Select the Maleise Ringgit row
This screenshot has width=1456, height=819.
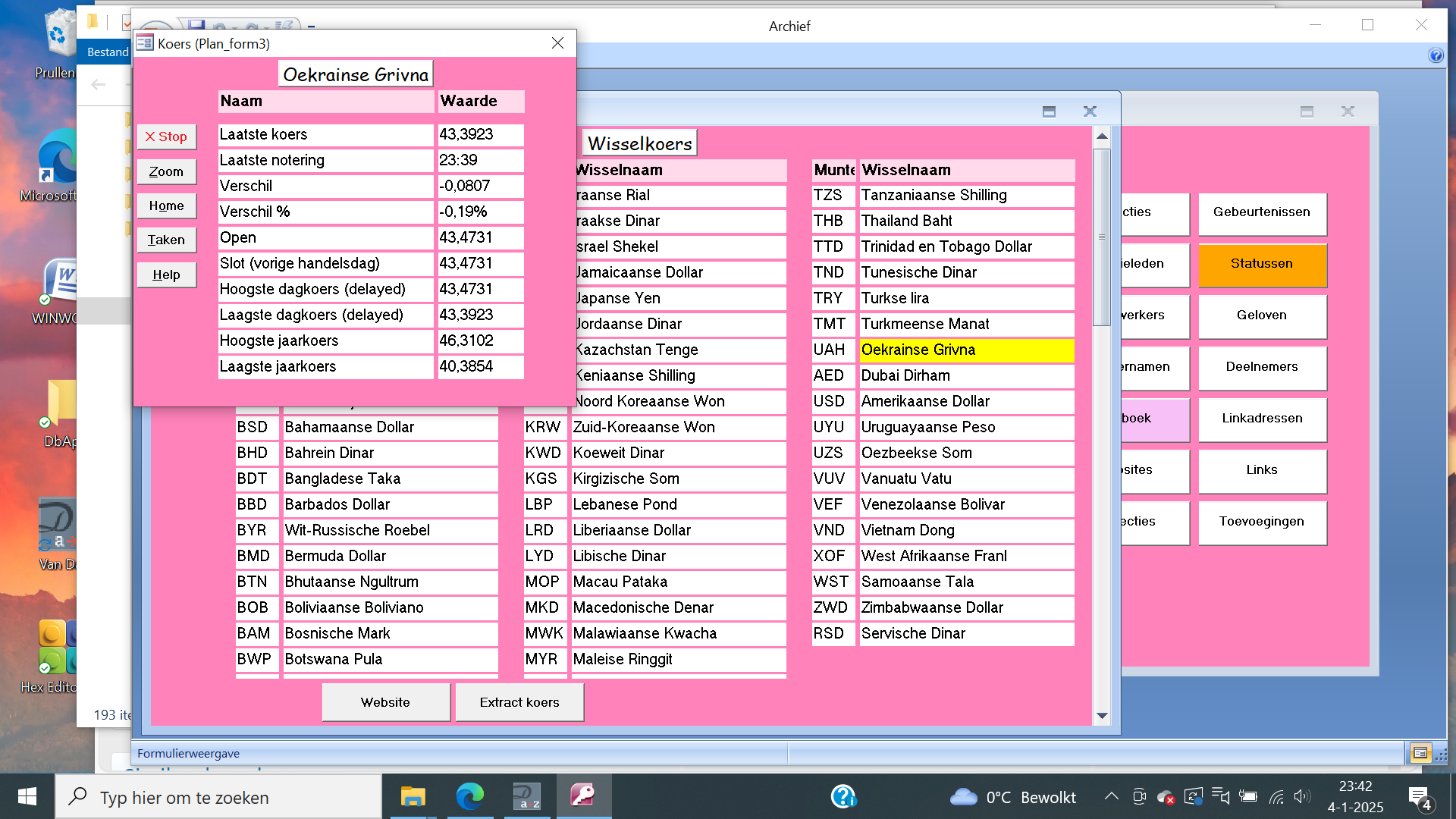679,659
